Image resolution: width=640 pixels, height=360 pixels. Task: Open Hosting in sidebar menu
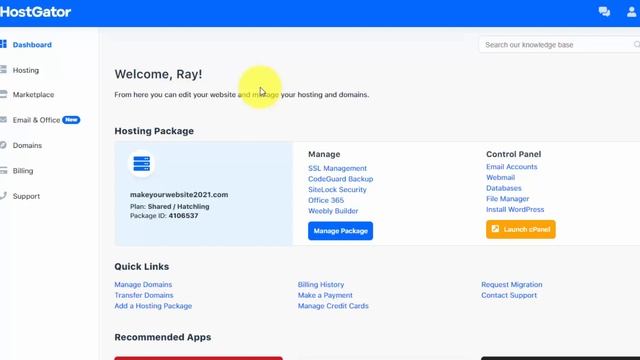(x=26, y=70)
